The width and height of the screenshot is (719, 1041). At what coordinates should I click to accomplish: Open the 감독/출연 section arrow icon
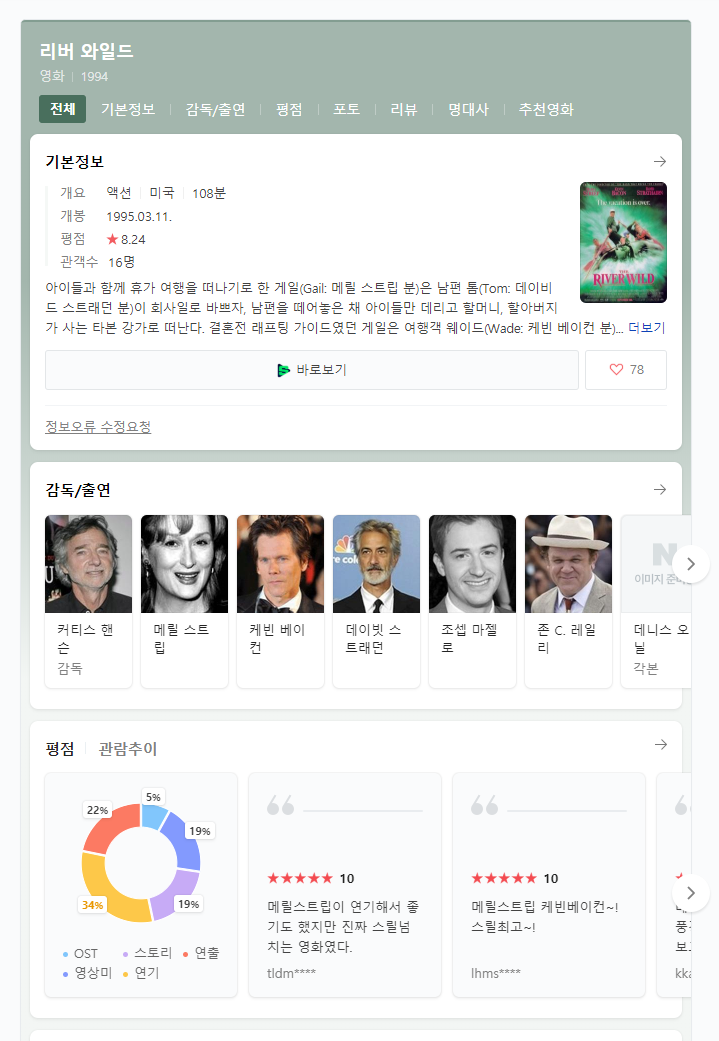[659, 489]
